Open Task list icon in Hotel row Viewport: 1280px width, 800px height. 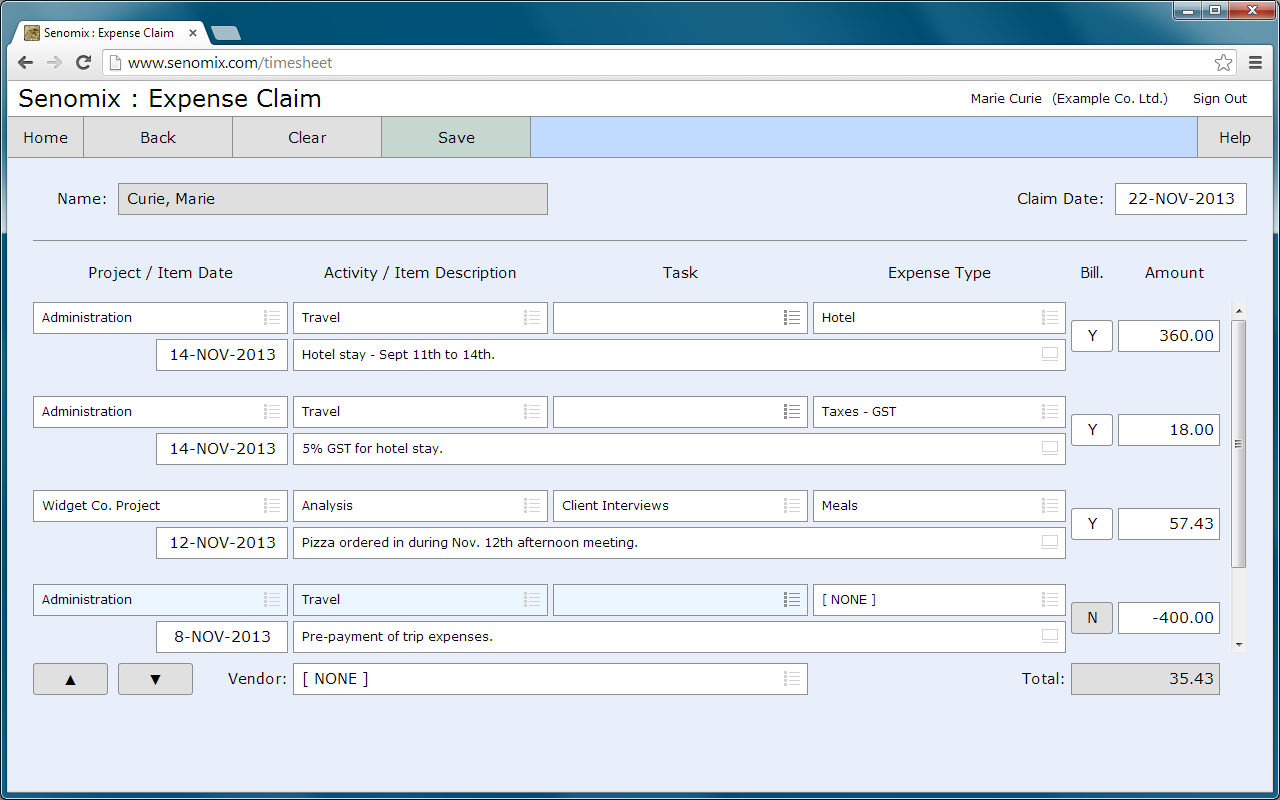coord(792,317)
